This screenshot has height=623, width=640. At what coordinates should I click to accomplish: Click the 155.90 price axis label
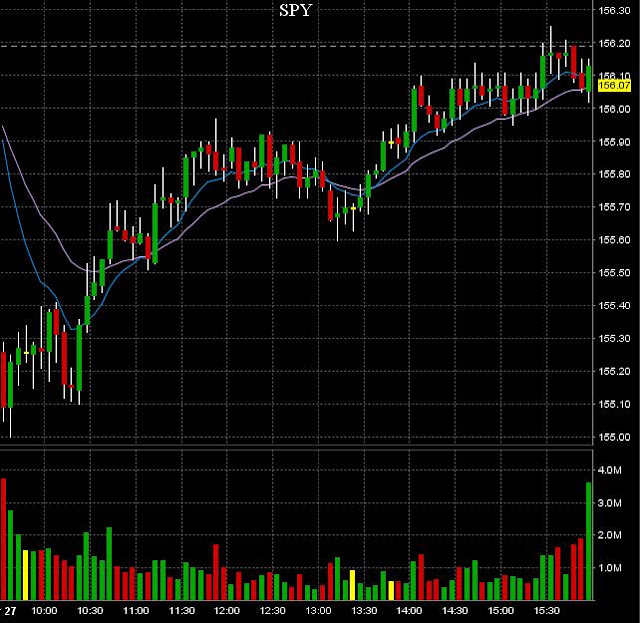tap(614, 142)
